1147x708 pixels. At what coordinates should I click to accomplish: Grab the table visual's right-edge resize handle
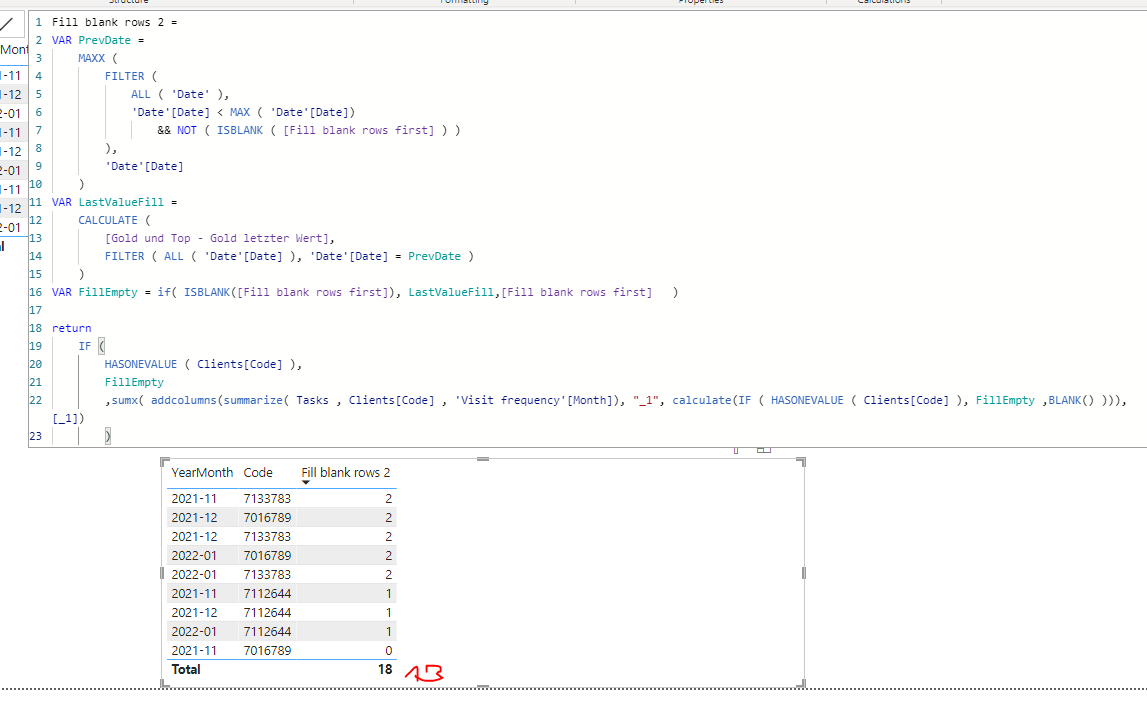click(803, 573)
